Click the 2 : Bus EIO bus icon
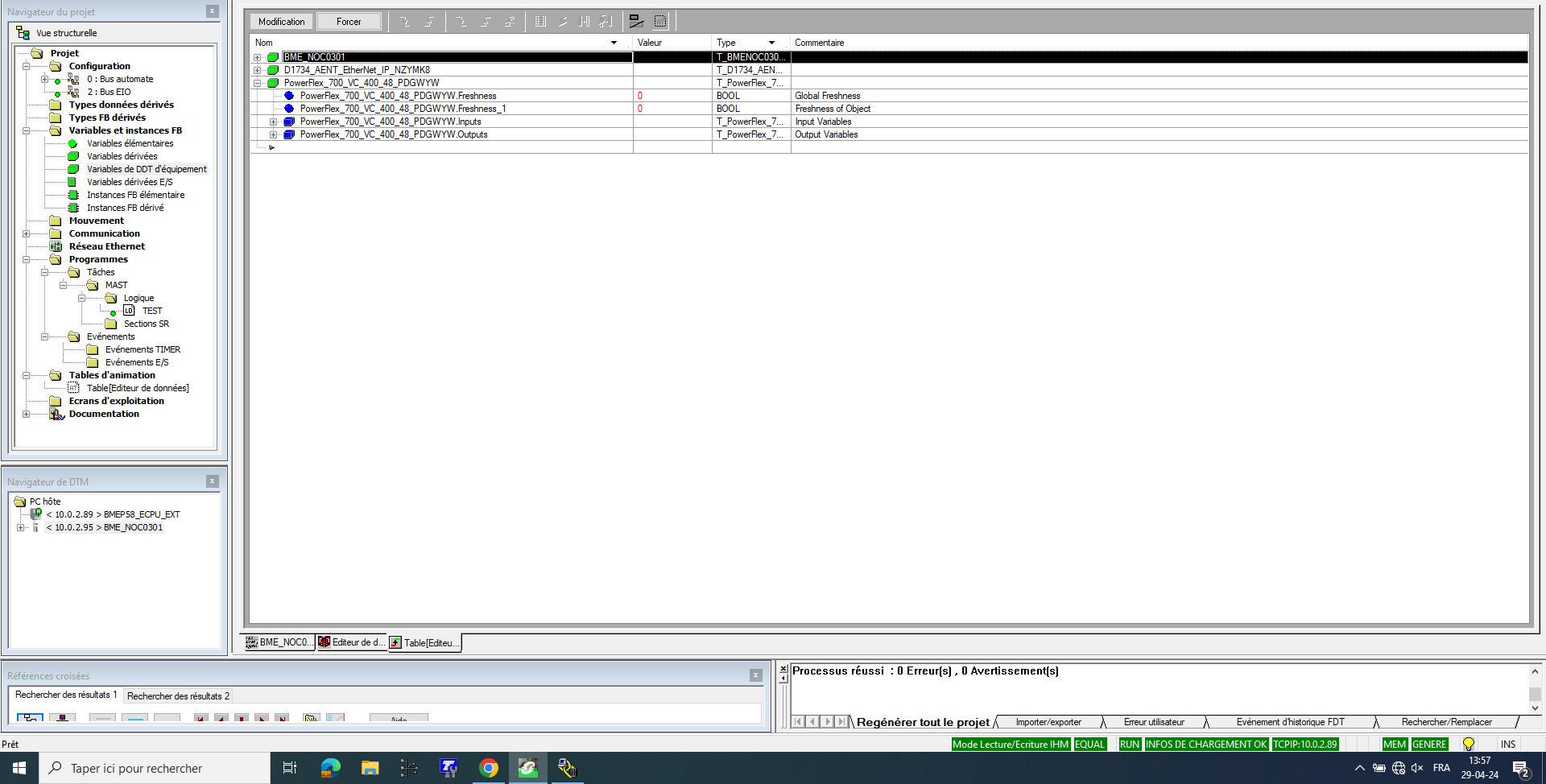The width and height of the screenshot is (1546, 784). click(73, 92)
